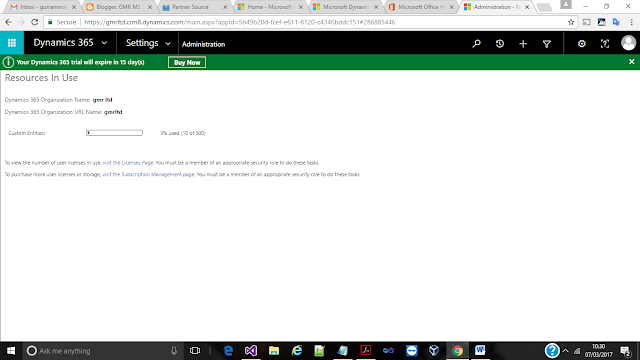The height and width of the screenshot is (360, 640).
Task: Switch to the Home - Microsoft tab
Action: [x=270, y=7]
